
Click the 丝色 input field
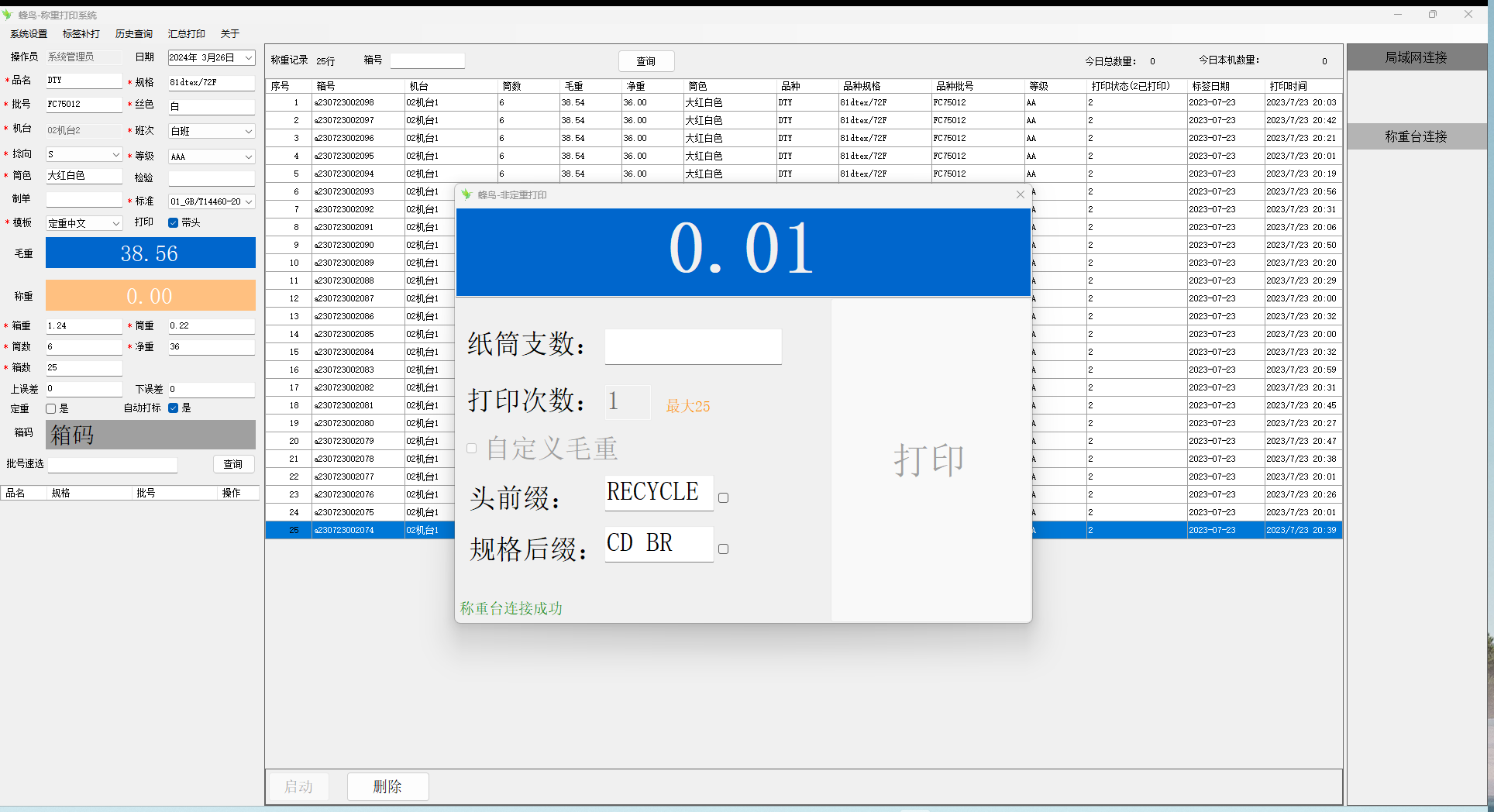point(212,107)
